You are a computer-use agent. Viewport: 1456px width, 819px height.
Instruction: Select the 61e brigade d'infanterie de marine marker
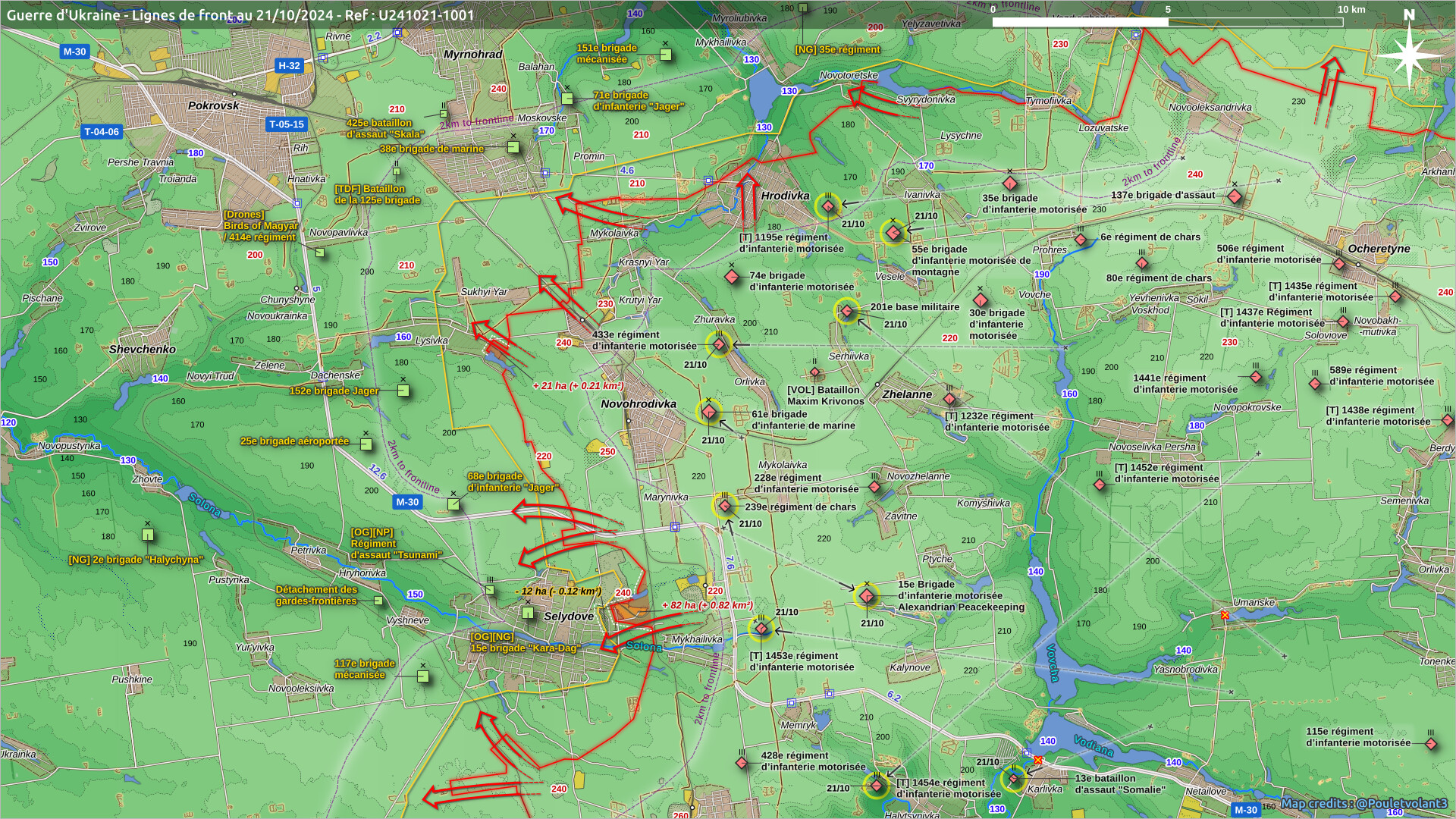point(709,413)
